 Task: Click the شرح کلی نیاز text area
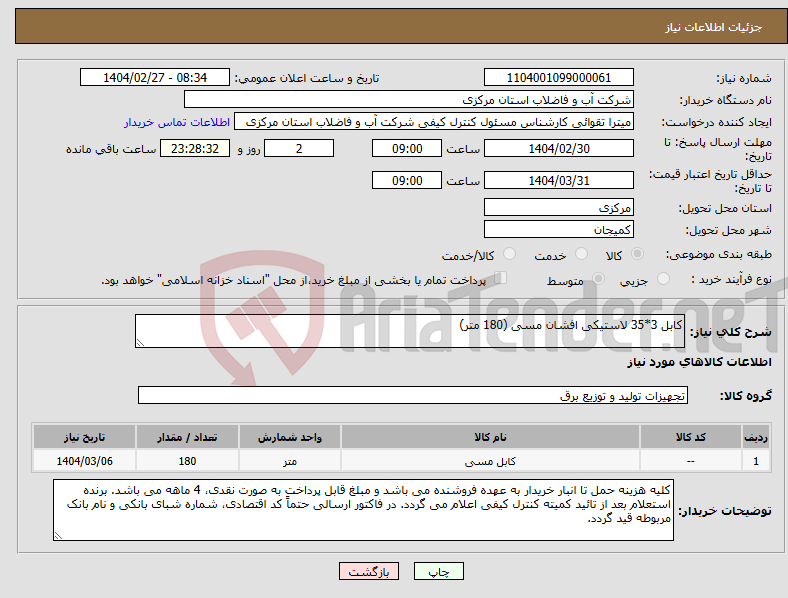point(410,331)
